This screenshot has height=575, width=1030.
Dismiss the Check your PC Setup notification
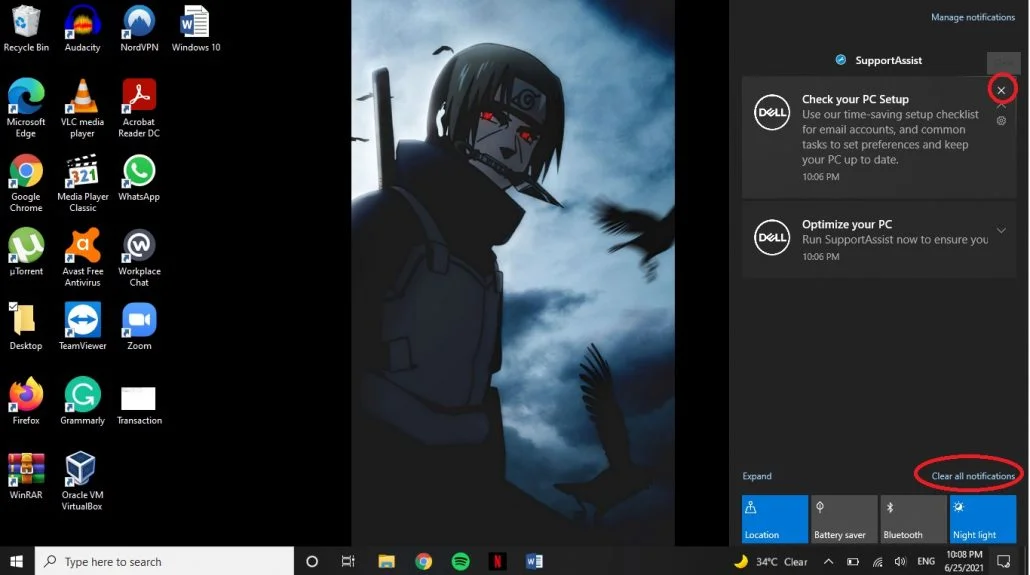tap(1001, 90)
